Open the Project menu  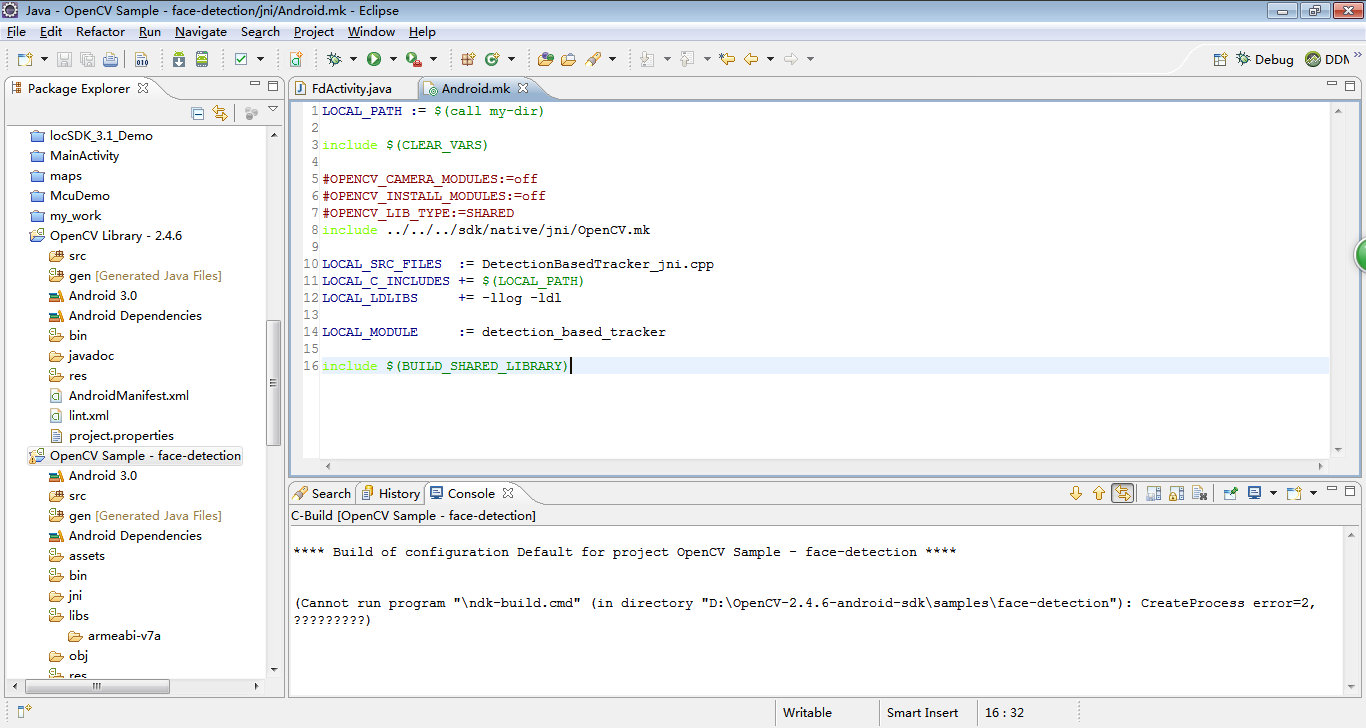(314, 32)
